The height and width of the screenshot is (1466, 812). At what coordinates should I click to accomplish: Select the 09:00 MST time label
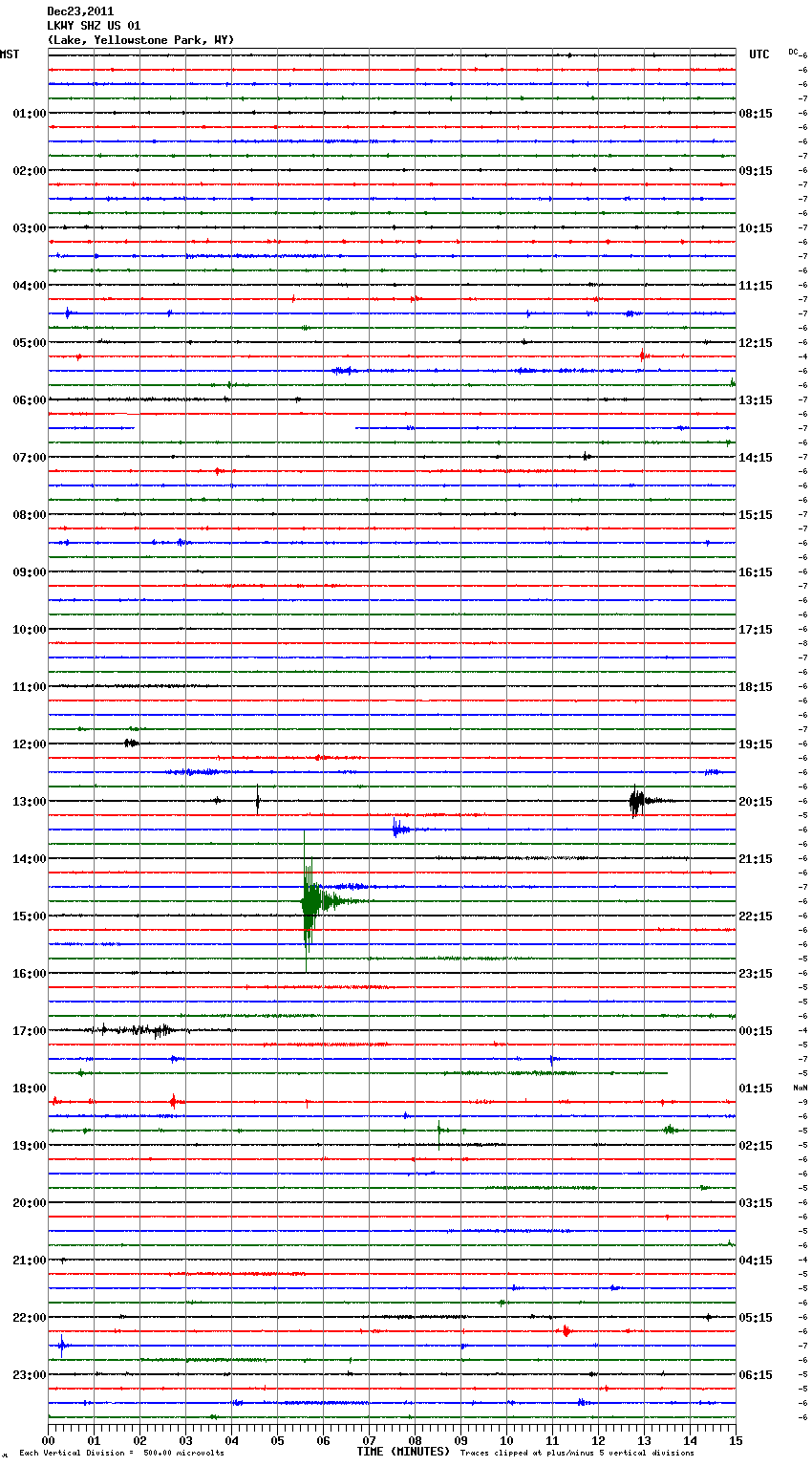(30, 572)
